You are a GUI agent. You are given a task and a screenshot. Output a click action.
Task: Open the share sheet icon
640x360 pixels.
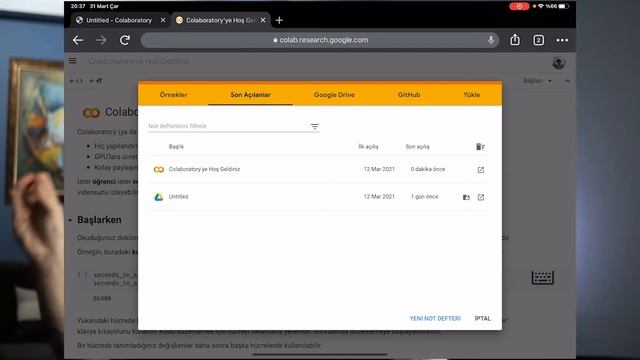515,40
